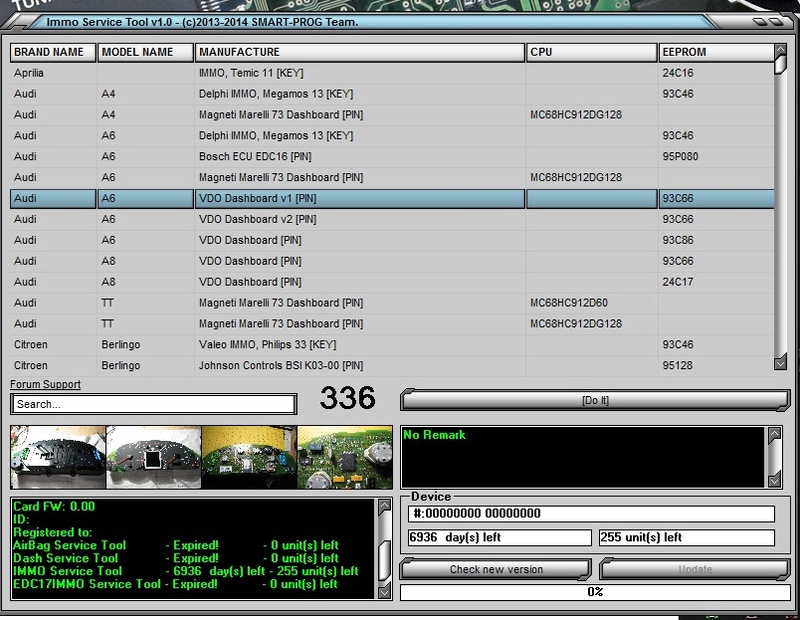Click the BRAND NAME column header
Screen dimensions: 800x620
[53, 52]
